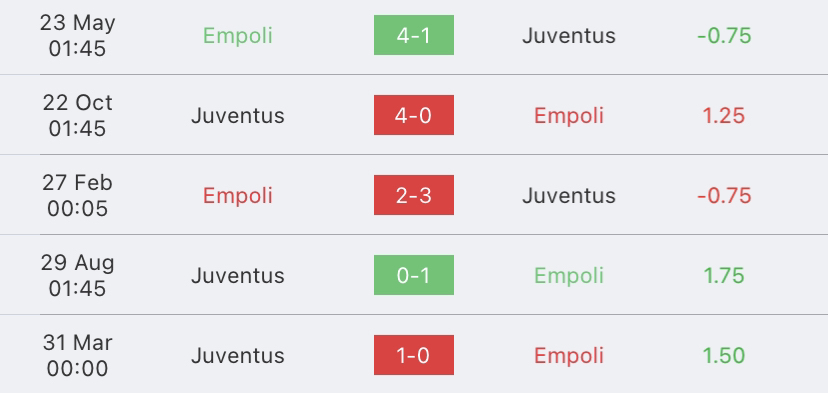The width and height of the screenshot is (828, 393).
Task: Open the green 4-1 score badge
Action: (x=413, y=35)
